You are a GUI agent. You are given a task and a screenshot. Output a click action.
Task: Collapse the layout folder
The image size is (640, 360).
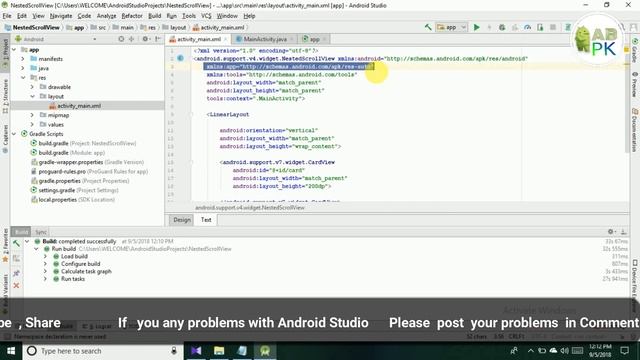point(32,96)
